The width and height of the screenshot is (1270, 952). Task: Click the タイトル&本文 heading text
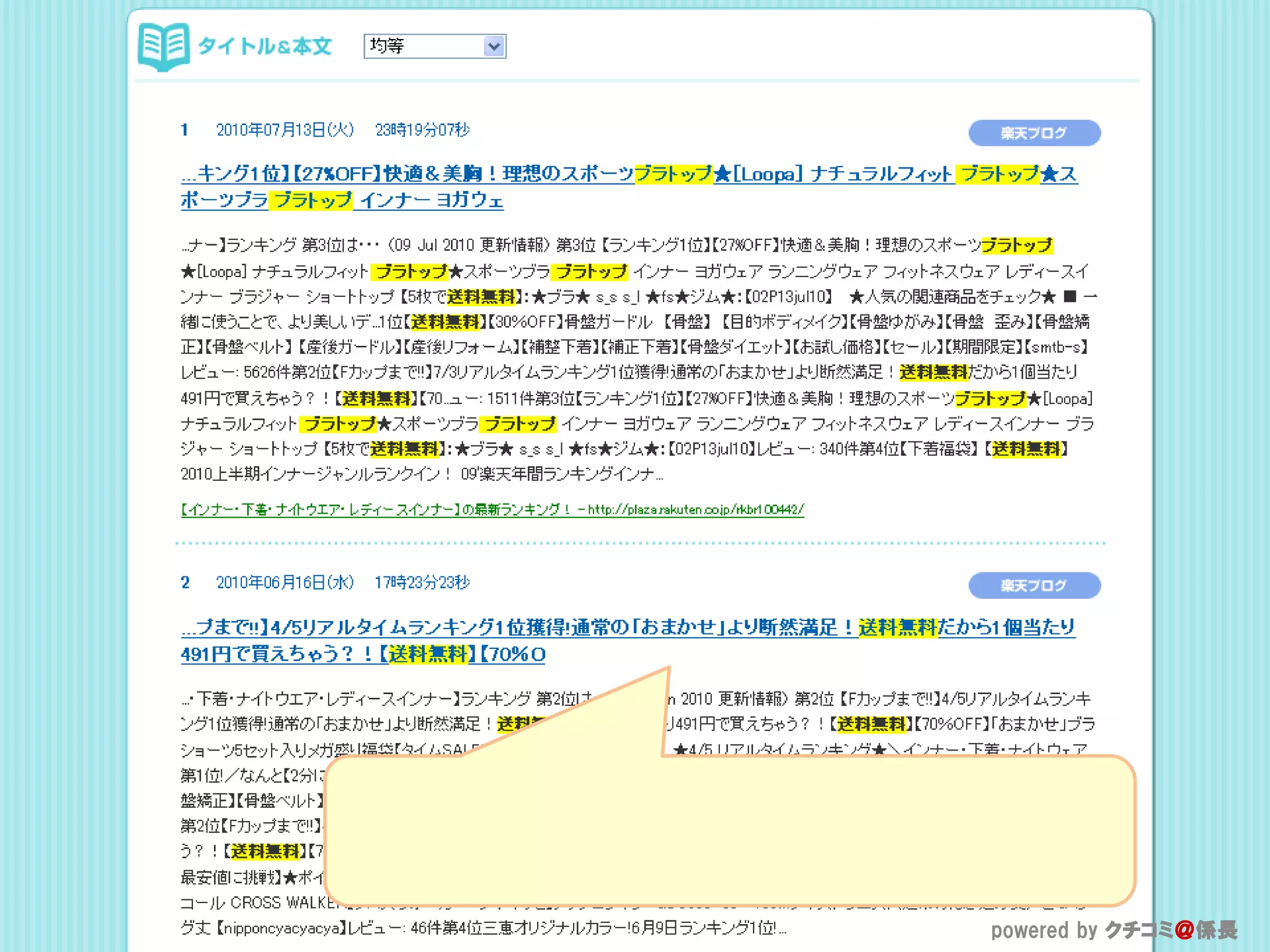265,46
